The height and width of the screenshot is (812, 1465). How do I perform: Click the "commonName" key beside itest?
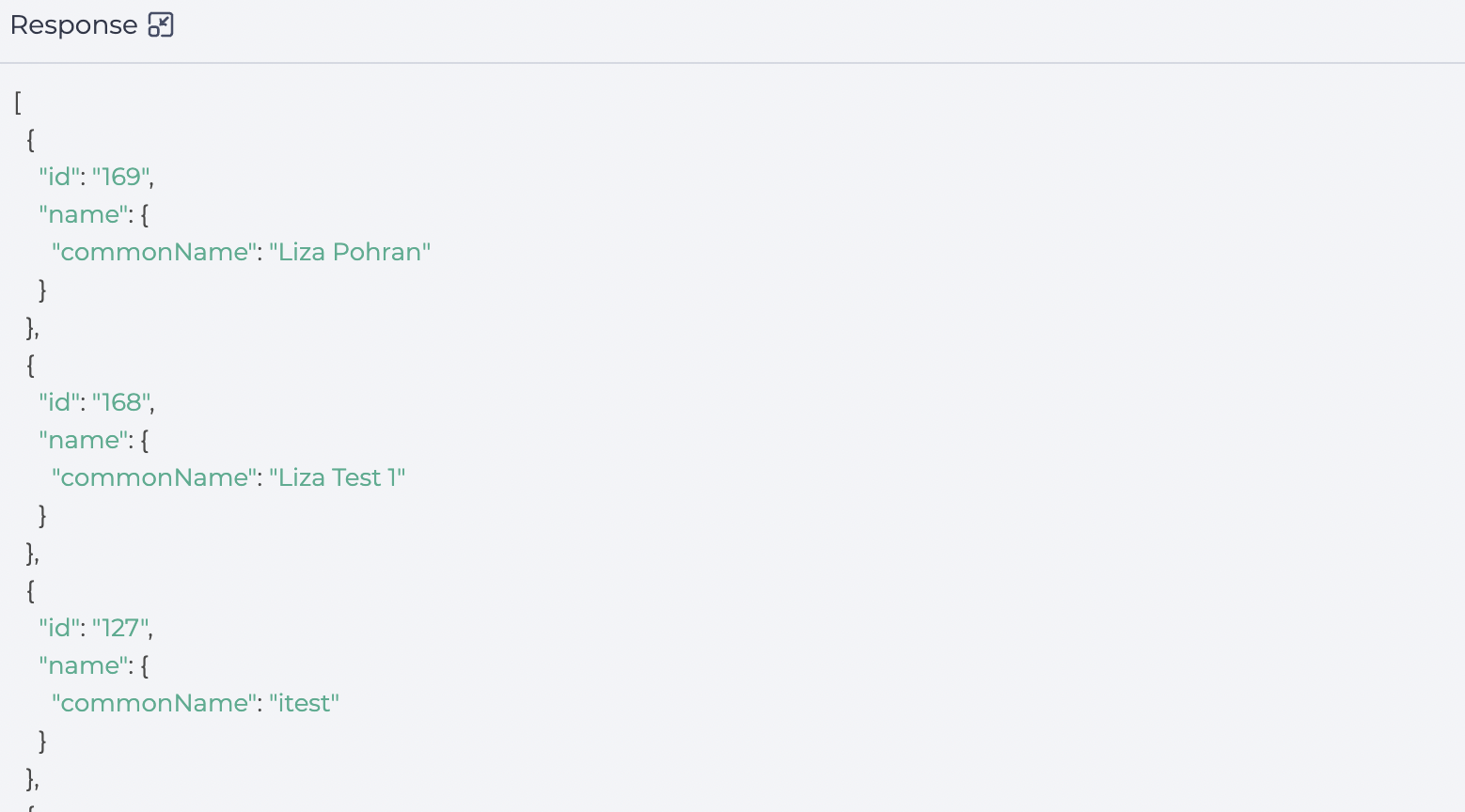[154, 703]
